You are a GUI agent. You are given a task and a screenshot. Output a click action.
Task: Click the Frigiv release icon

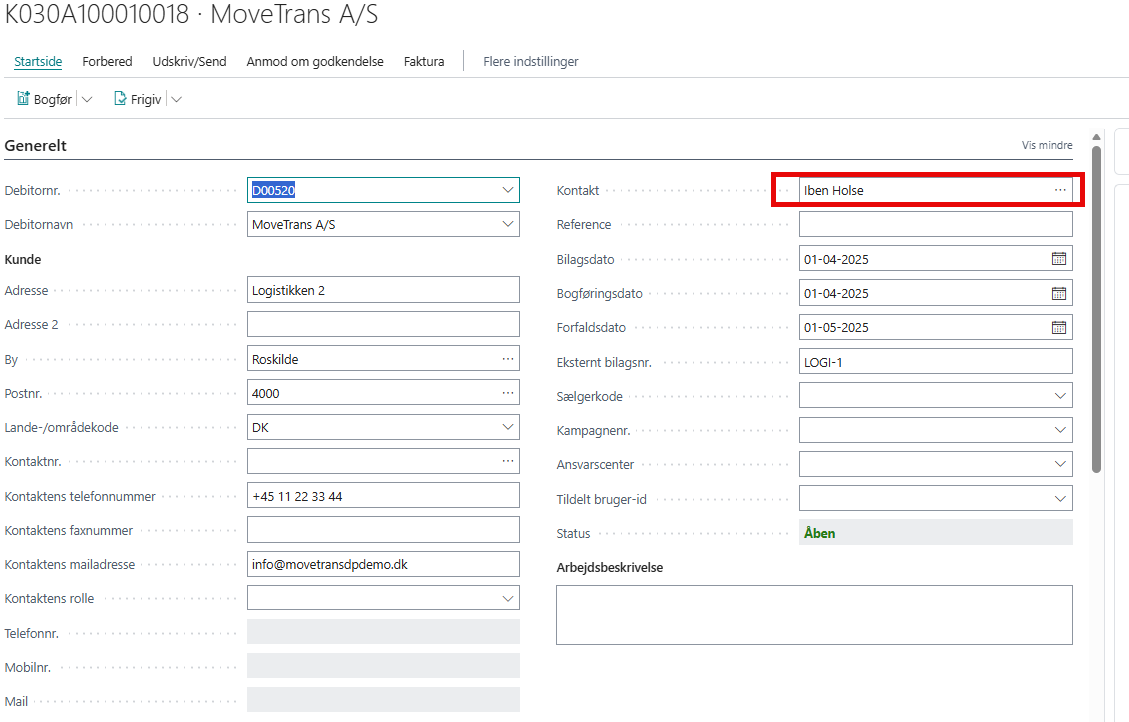pos(120,99)
